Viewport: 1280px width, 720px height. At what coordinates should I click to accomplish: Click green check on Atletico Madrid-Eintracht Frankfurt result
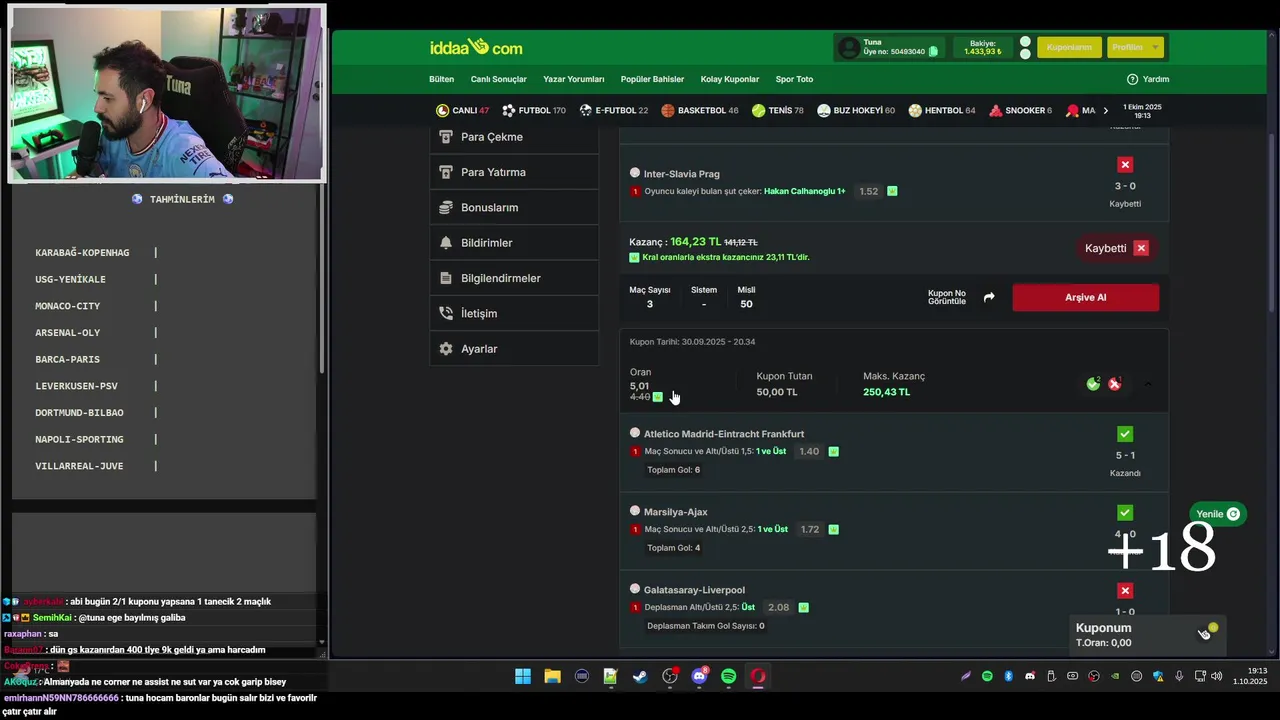point(1125,434)
